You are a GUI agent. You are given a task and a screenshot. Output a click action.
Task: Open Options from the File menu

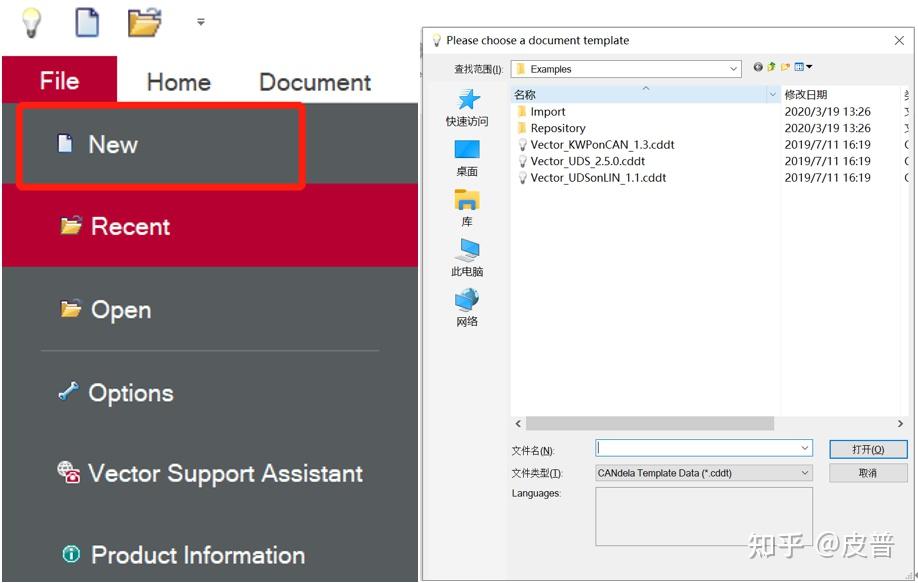coord(210,393)
